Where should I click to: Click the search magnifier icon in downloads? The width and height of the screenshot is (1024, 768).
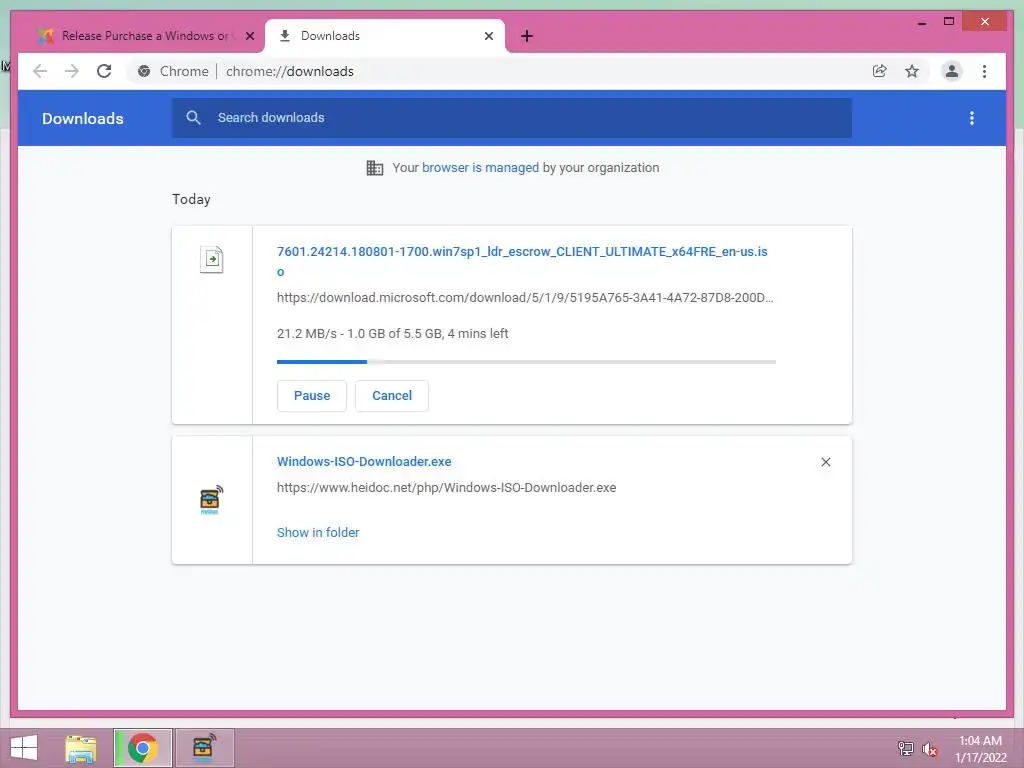[193, 118]
